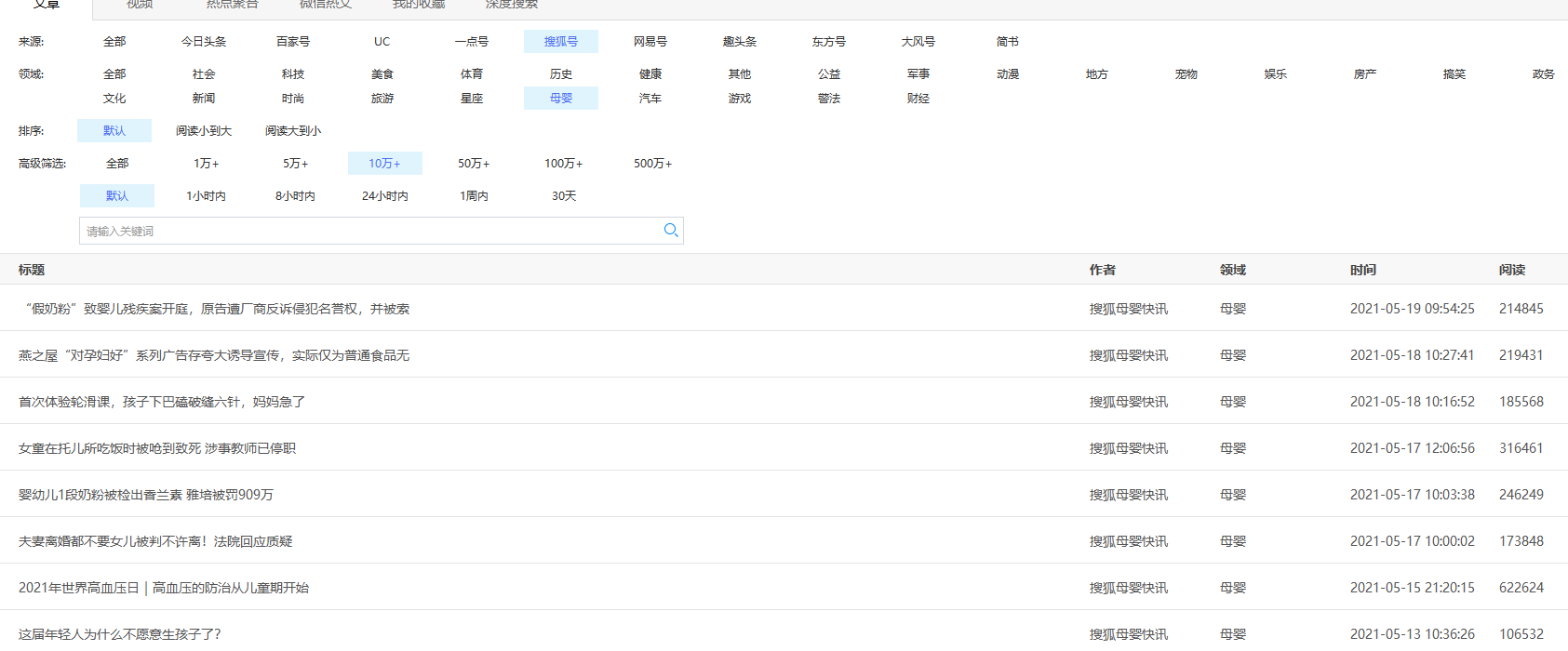This screenshot has height=651, width=1568.
Task: Click the 阅读 column header
Action: tap(1512, 270)
